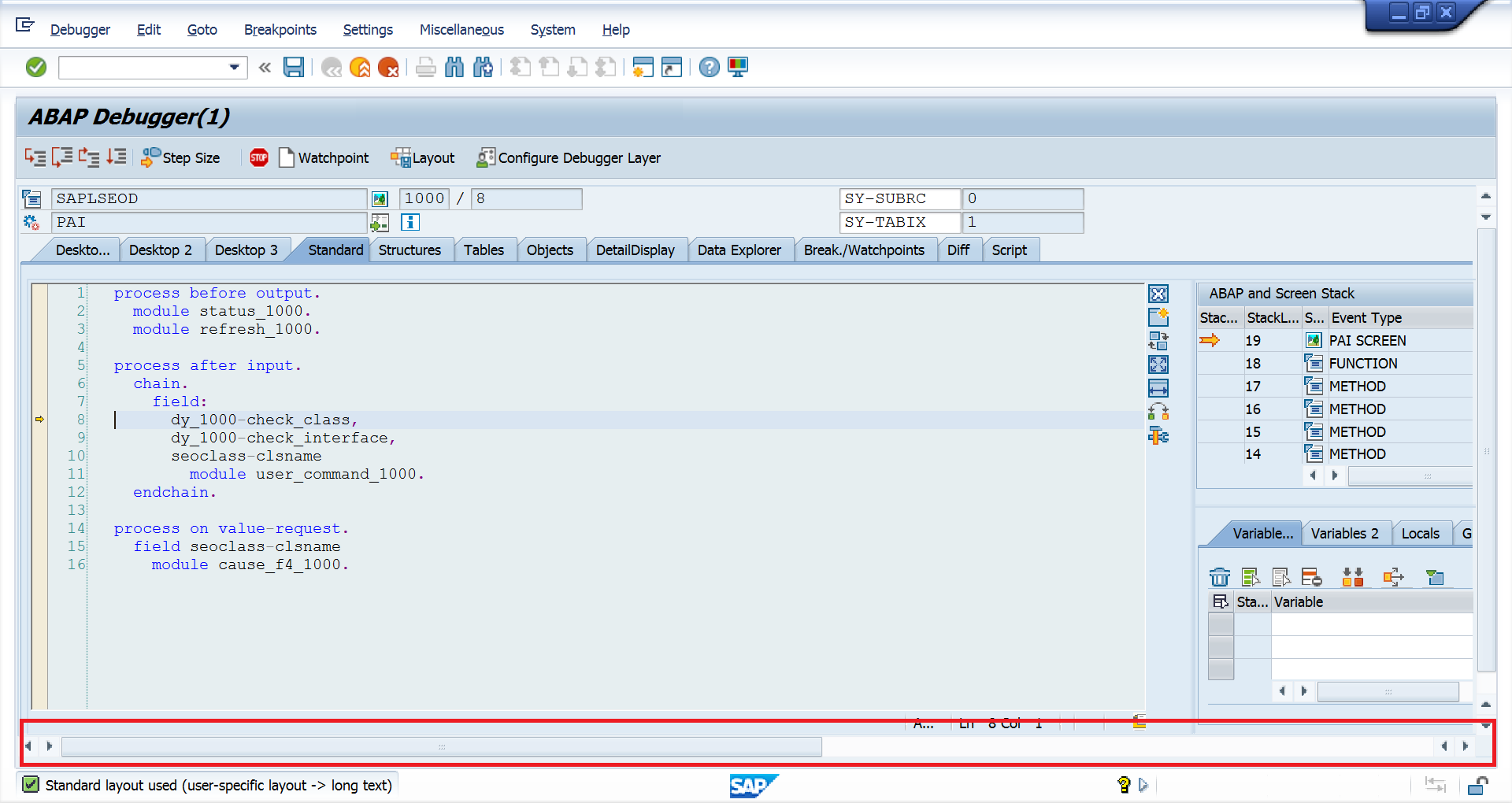Click the Create New Session icon
1512x803 pixels.
(643, 68)
